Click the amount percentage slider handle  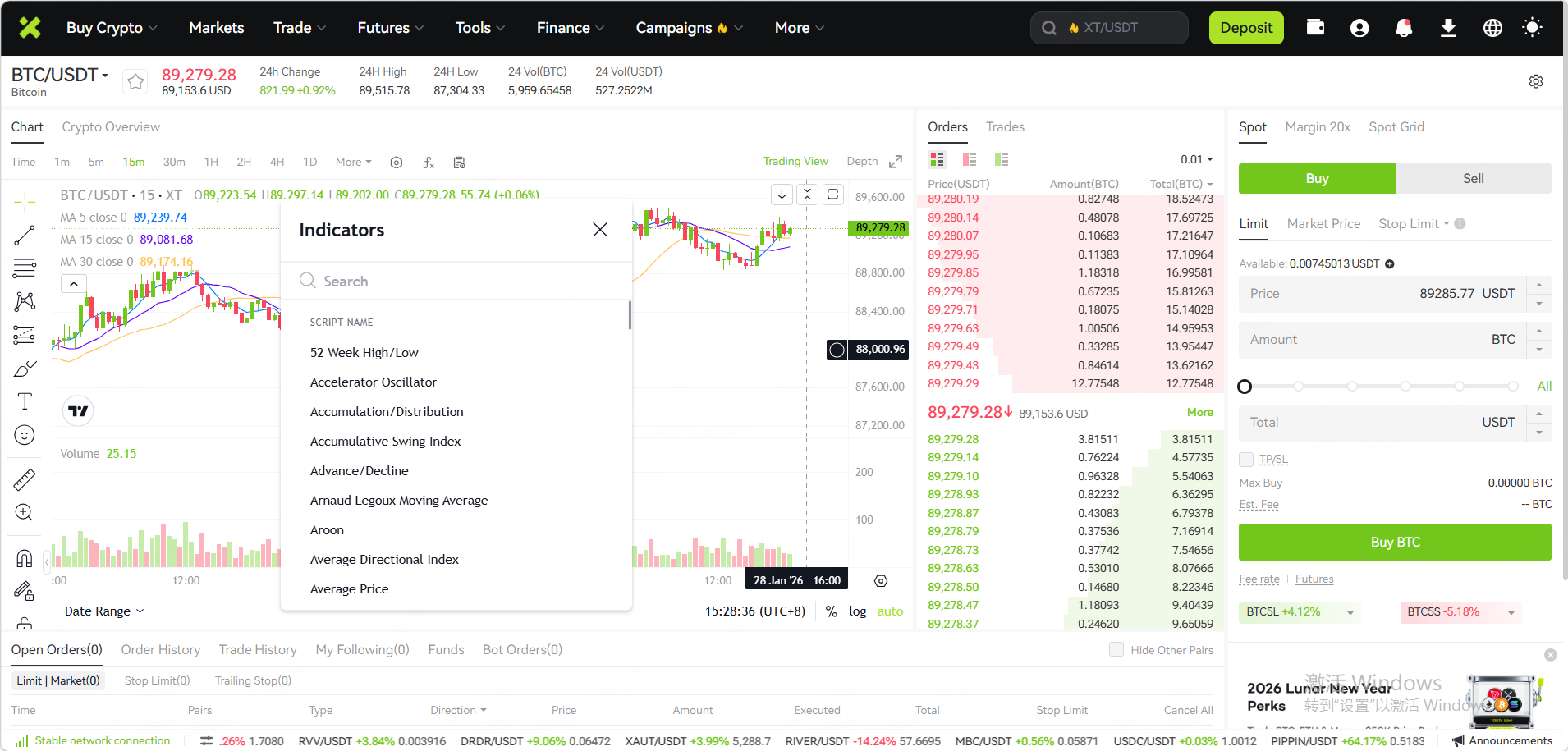[1245, 387]
